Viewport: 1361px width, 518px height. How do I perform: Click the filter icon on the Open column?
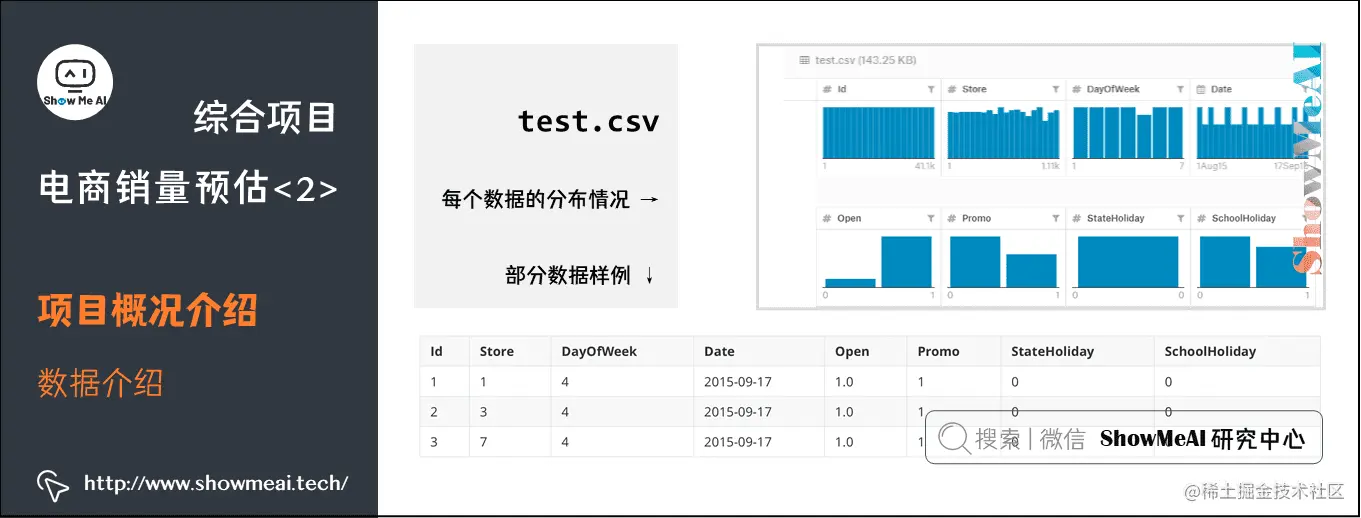931,219
